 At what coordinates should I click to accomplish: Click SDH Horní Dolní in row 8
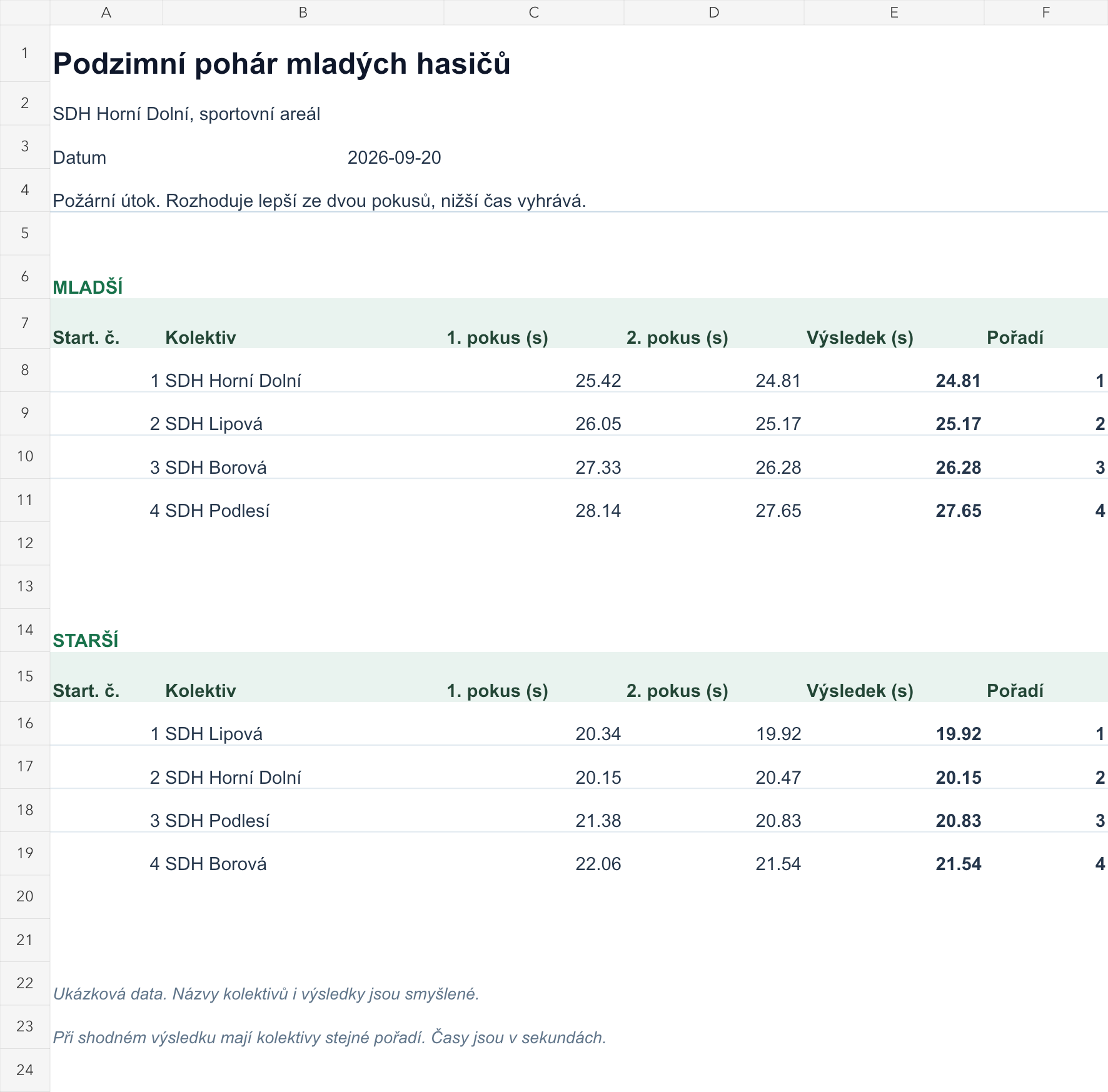(233, 381)
